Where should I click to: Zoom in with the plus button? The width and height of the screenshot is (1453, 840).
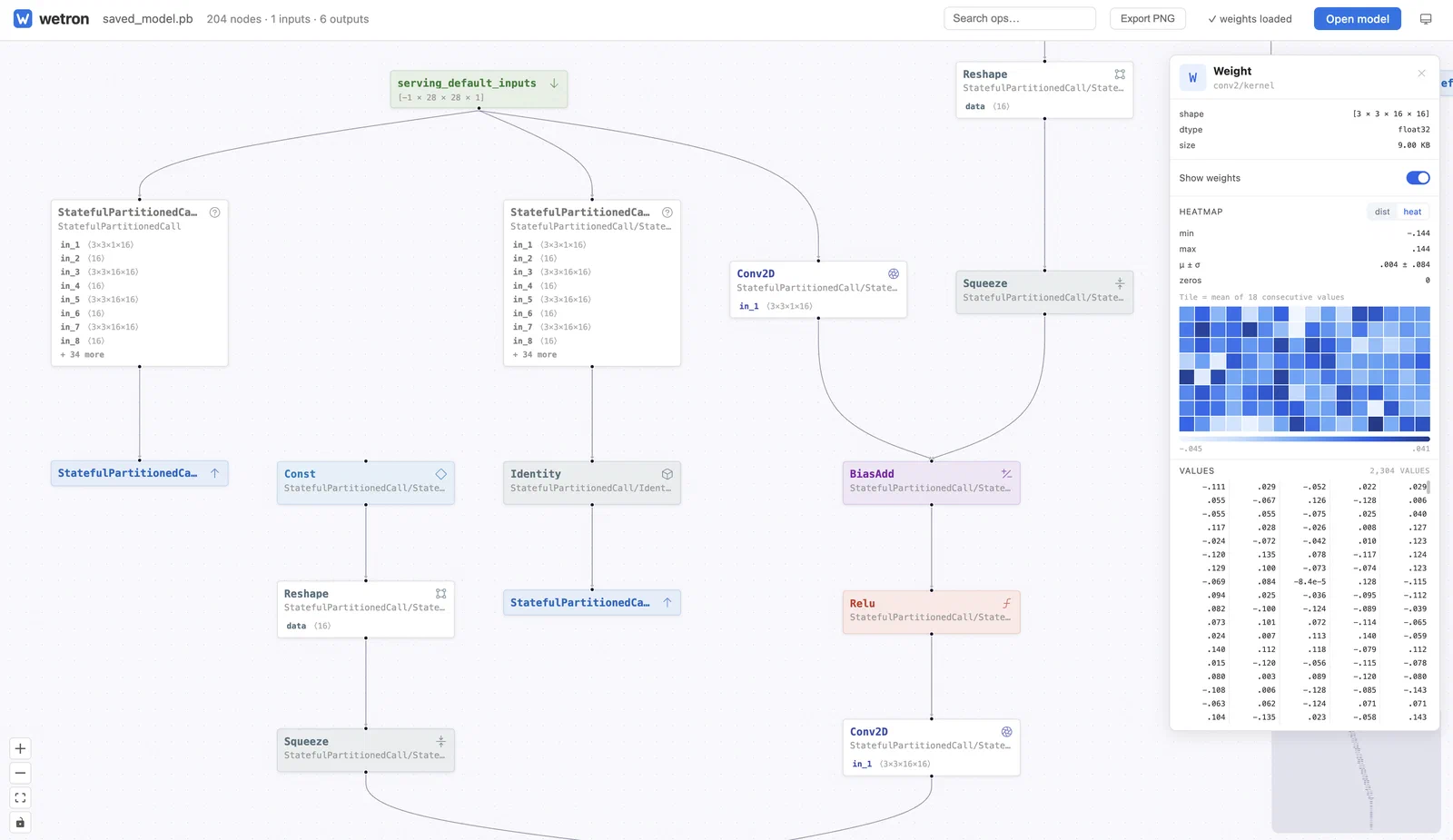[20, 748]
